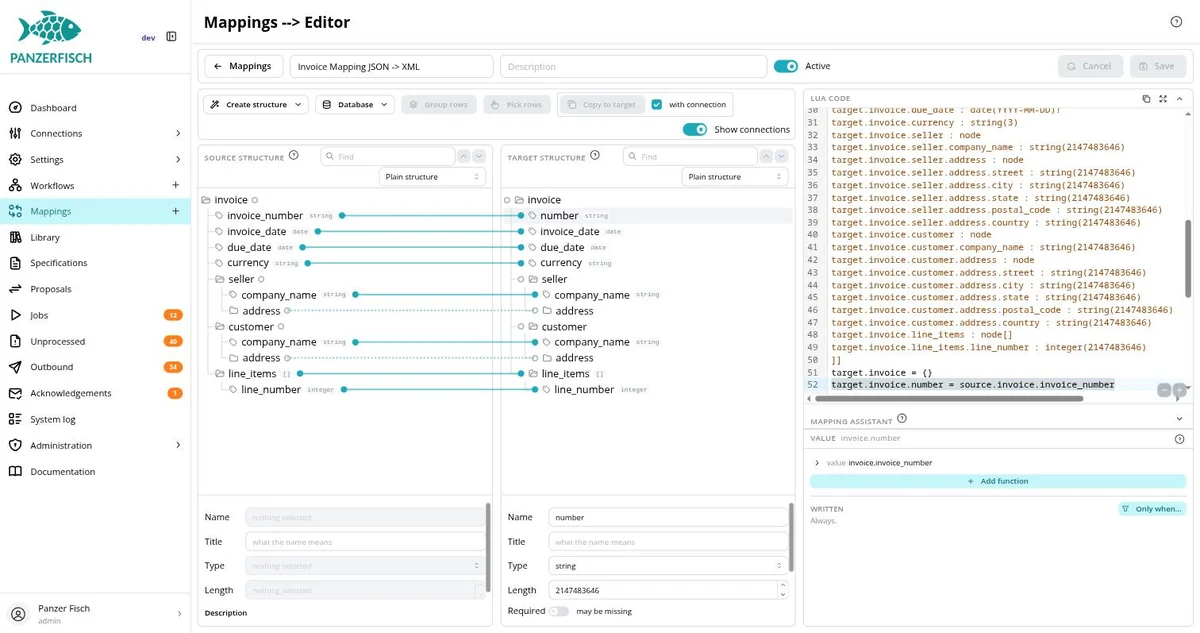Uncheck the with connection checkbox
This screenshot has width=1200, height=633.
tap(657, 105)
